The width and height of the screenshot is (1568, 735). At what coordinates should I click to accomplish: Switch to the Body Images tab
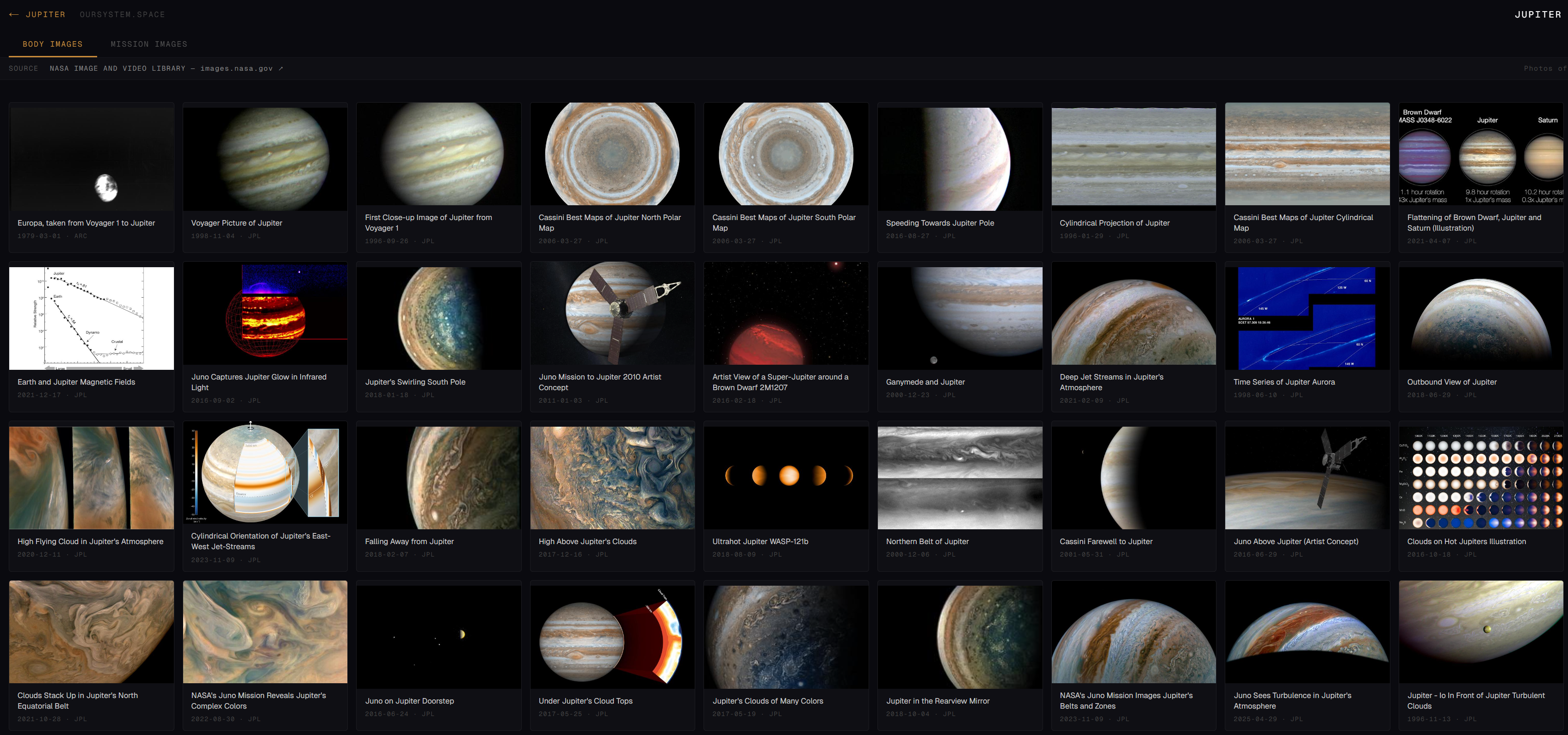(x=52, y=44)
